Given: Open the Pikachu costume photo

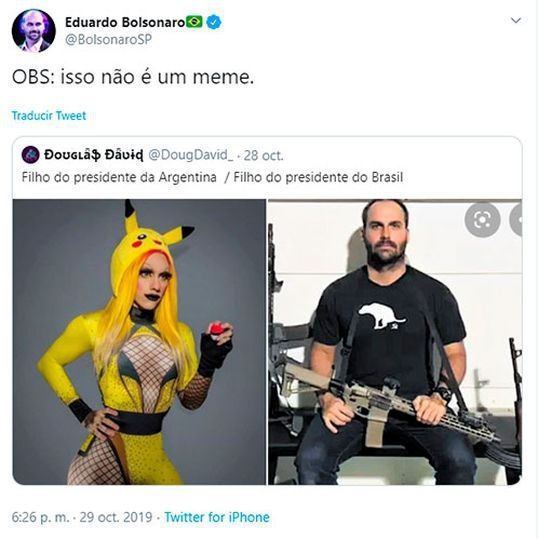Looking at the screenshot, I should [x=139, y=342].
